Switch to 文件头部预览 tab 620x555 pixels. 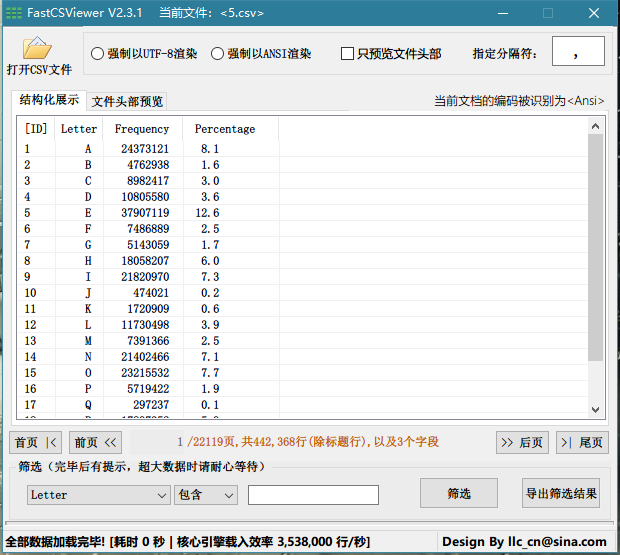click(x=127, y=101)
